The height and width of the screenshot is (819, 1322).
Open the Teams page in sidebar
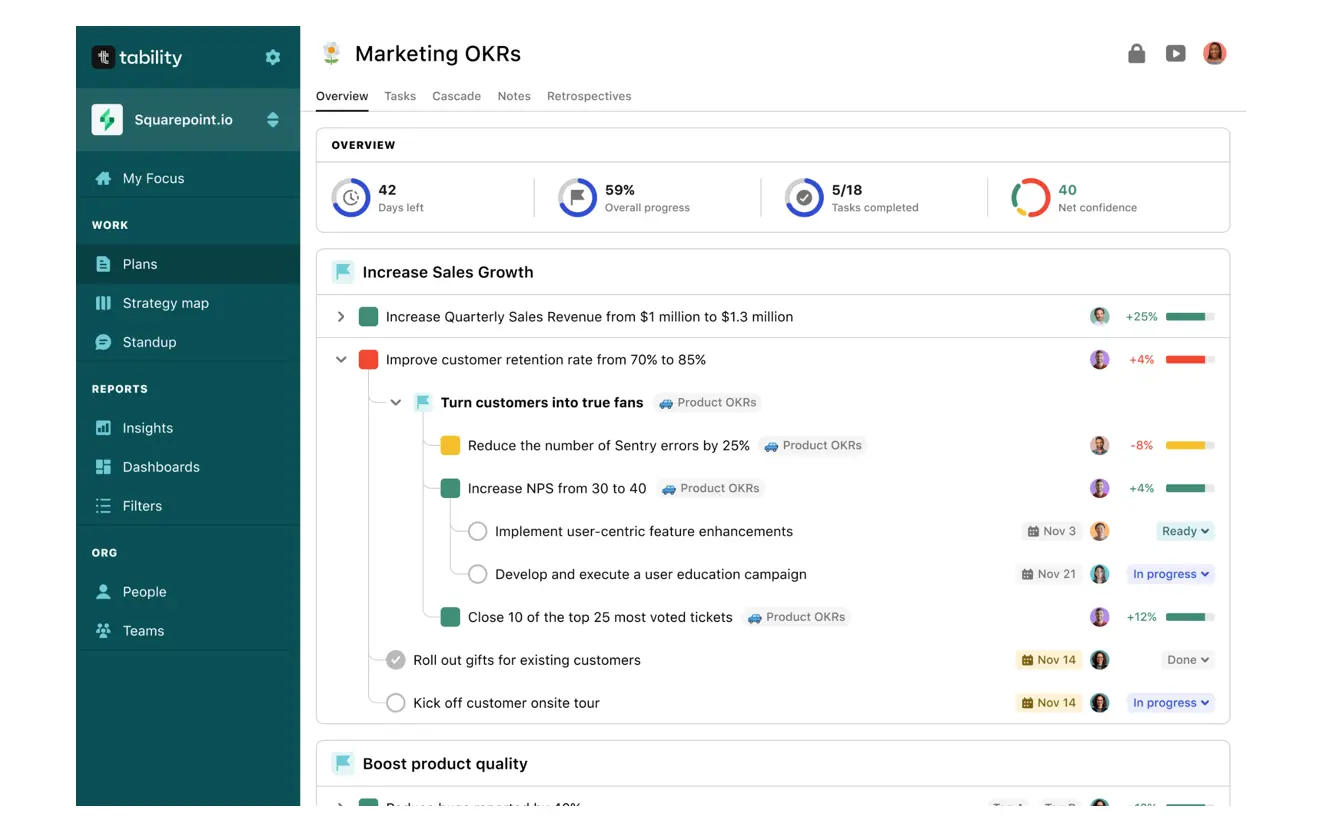click(x=143, y=631)
